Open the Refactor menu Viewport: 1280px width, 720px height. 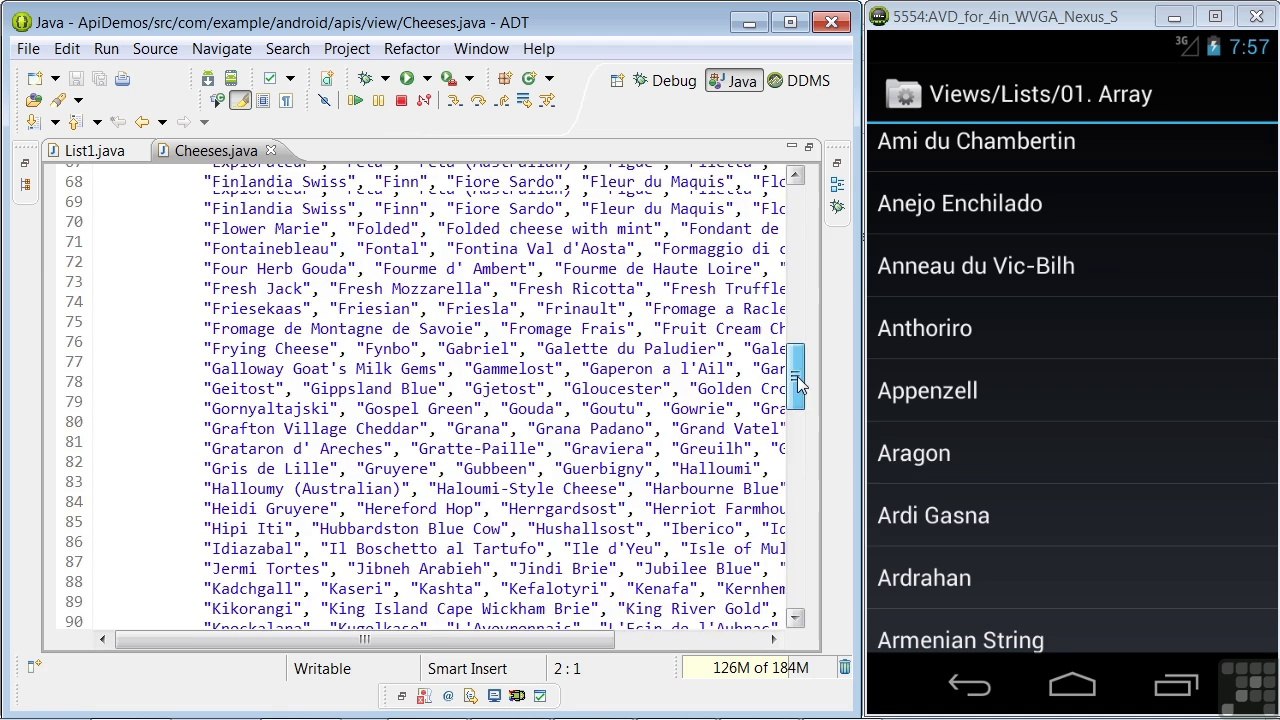(412, 48)
